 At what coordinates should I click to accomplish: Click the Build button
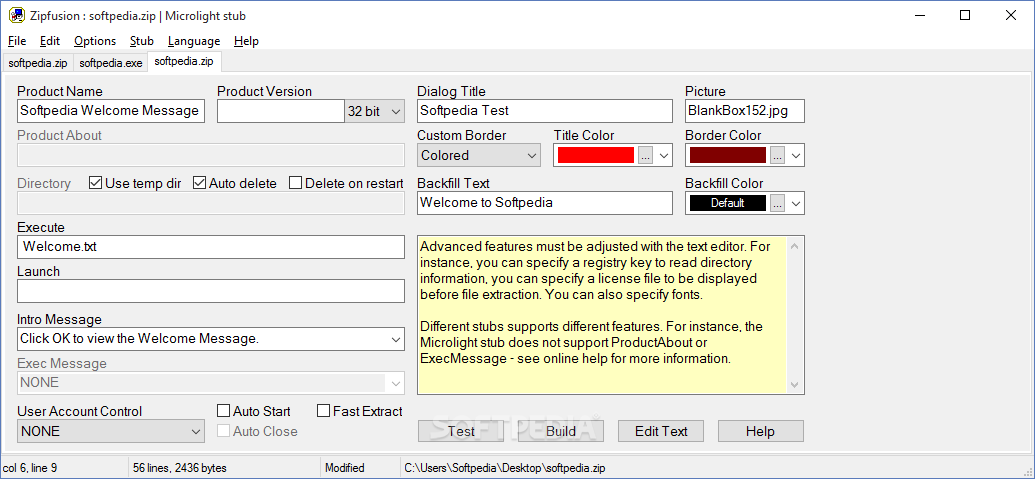tap(561, 431)
